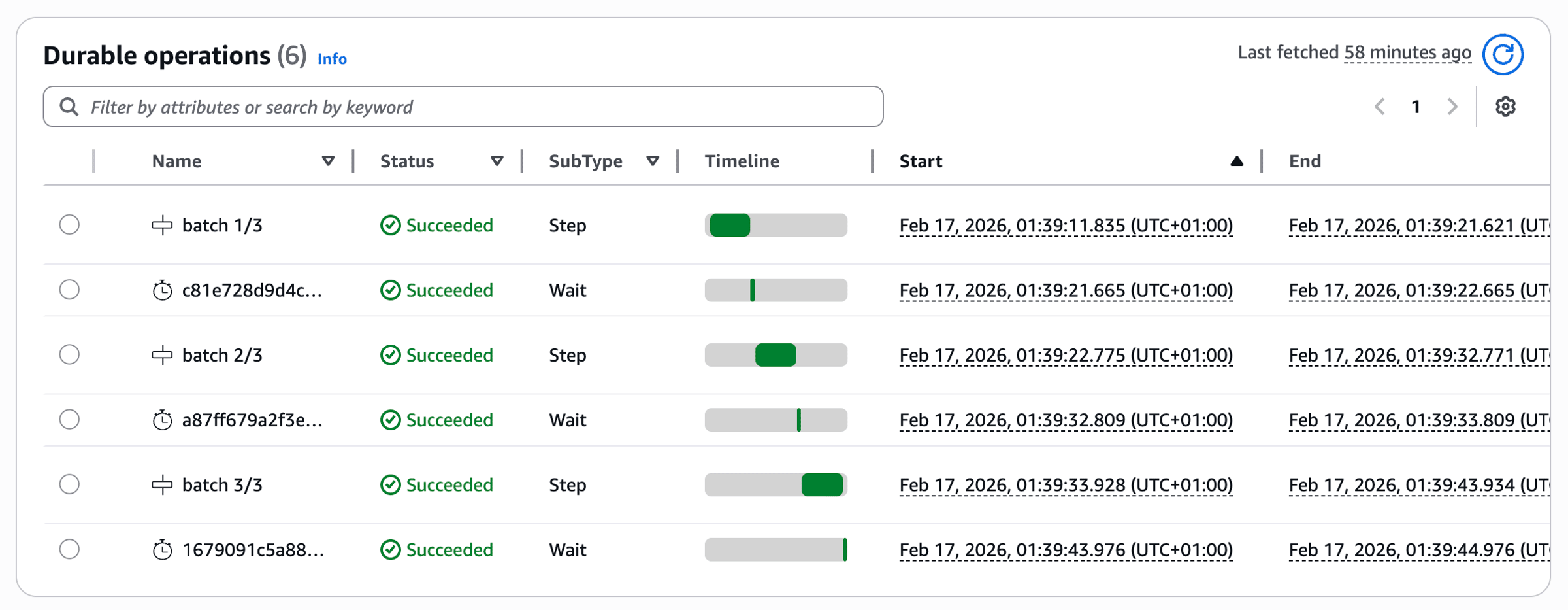The height and width of the screenshot is (610, 1568).
Task: Open the Name column filter dropdown
Action: 328,161
